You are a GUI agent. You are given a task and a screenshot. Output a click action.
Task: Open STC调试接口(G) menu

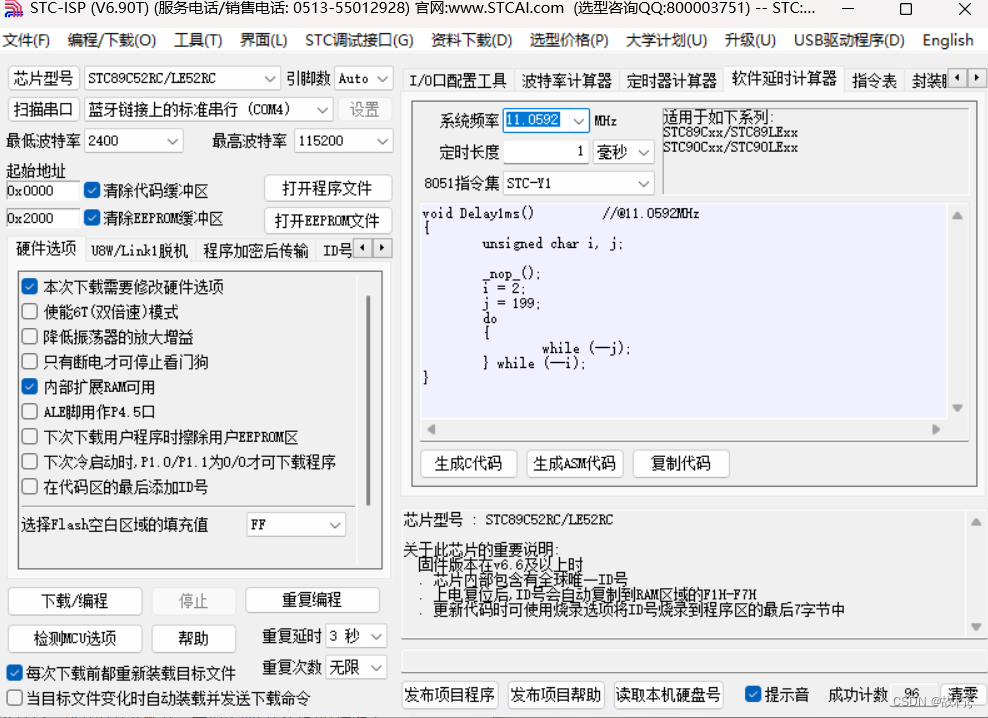pos(359,40)
